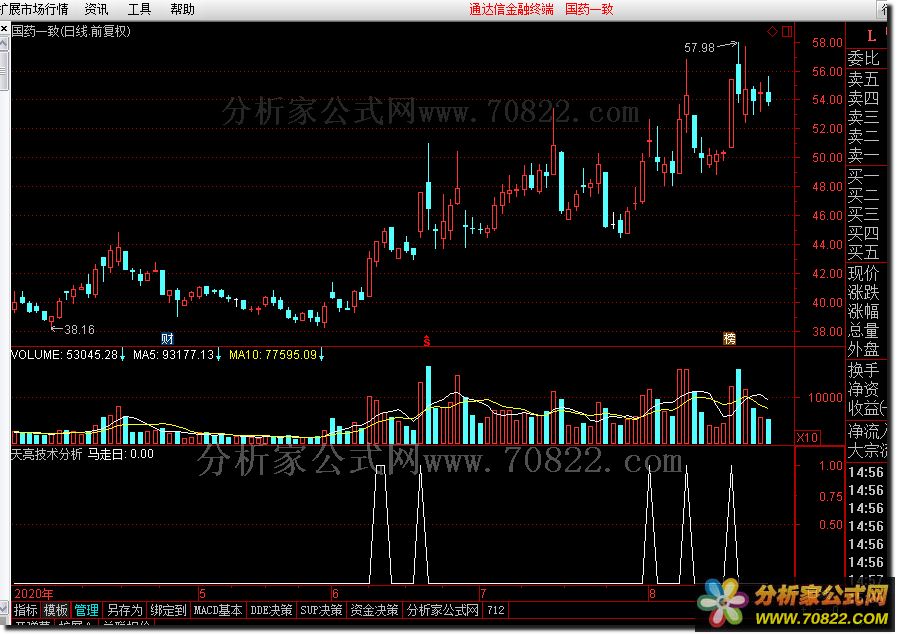The height and width of the screenshot is (634, 897).
Task: Select the 712 template tab
Action: pyautogui.click(x=495, y=610)
